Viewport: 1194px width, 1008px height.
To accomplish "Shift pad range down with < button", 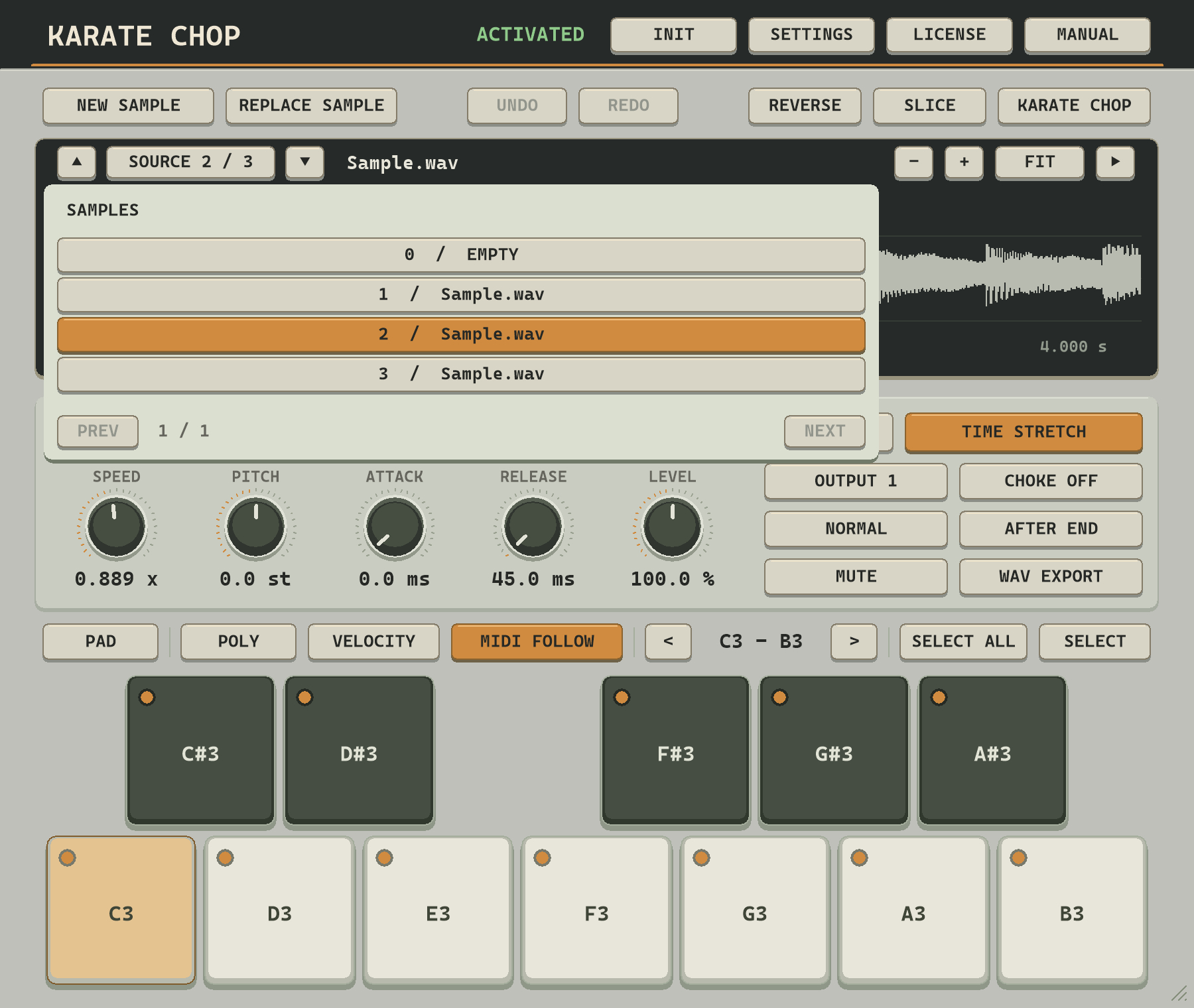I will click(x=668, y=641).
